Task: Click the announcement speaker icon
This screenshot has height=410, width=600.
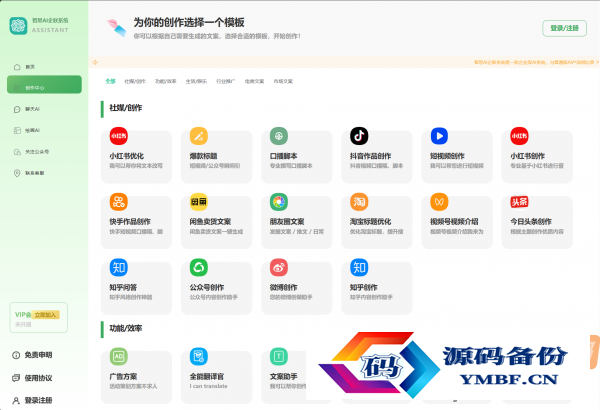Action: coord(95,62)
